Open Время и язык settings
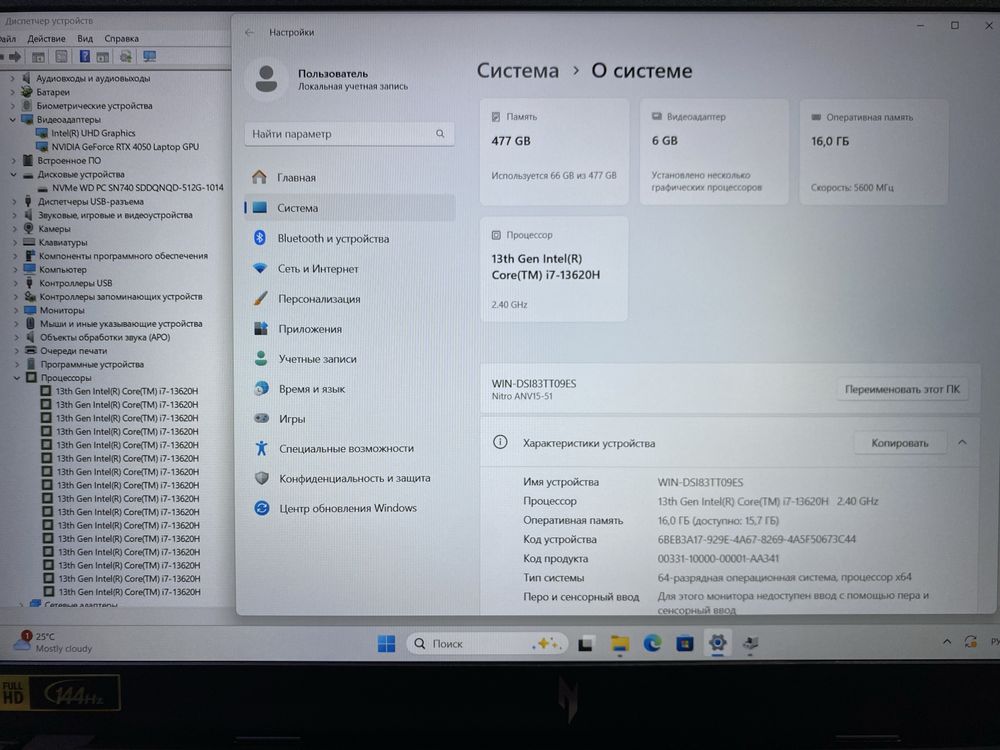The width and height of the screenshot is (1000, 750). (x=349, y=389)
